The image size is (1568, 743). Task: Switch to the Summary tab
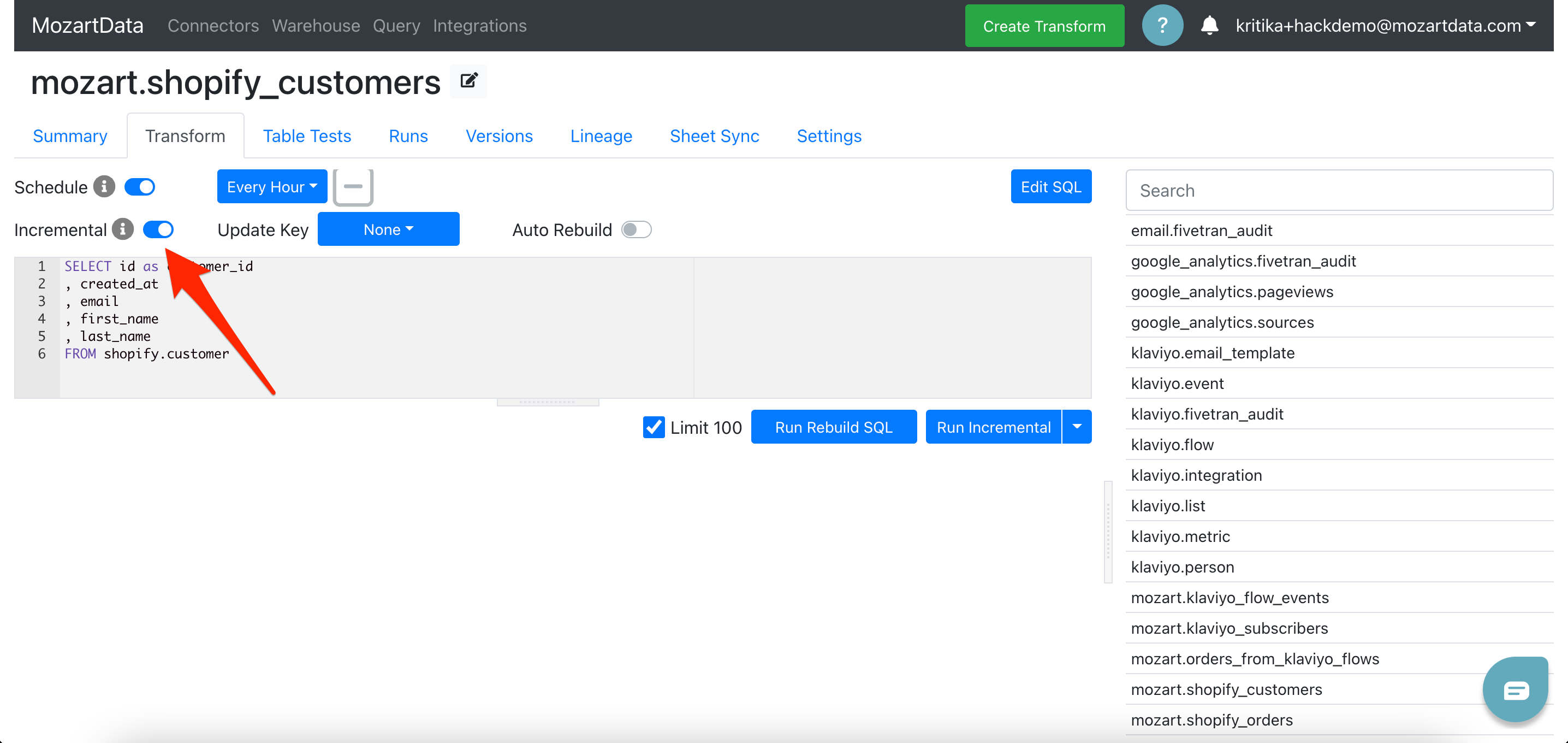click(x=70, y=136)
